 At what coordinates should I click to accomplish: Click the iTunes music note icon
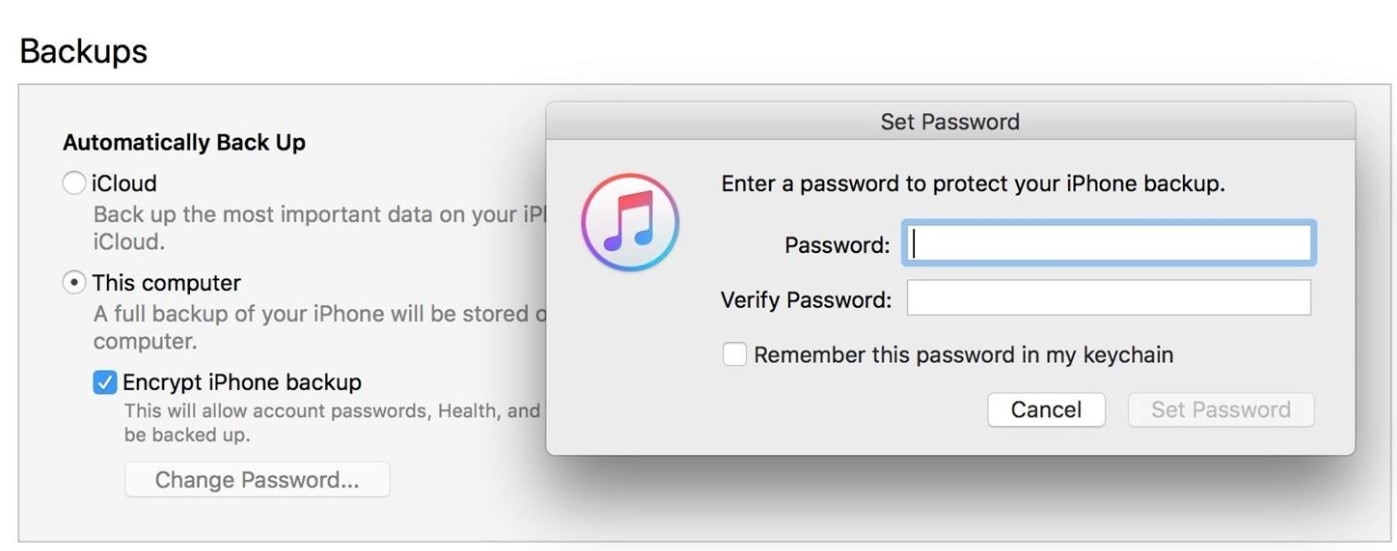coord(630,222)
